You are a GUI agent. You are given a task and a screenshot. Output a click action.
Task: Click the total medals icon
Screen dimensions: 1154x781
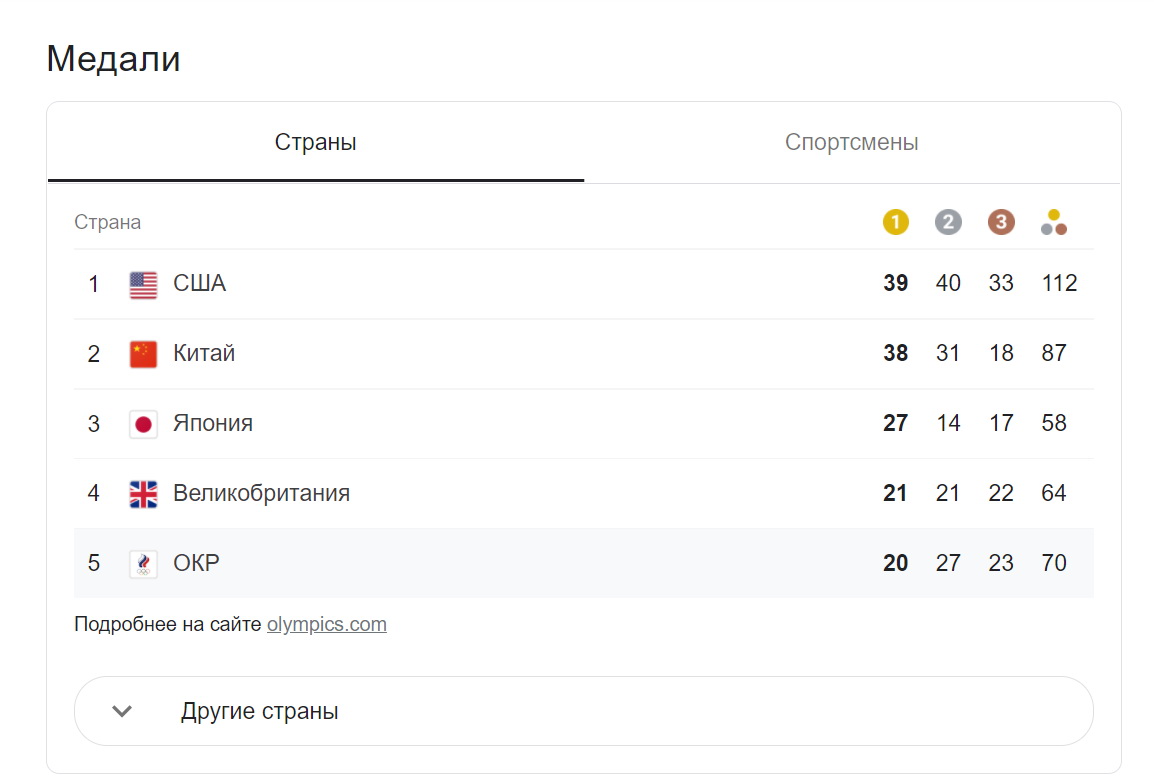pos(1054,222)
